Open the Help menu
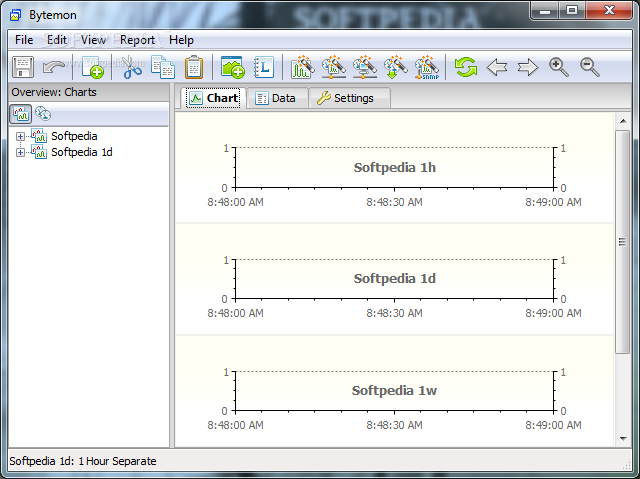Image resolution: width=640 pixels, height=479 pixels. tap(181, 40)
